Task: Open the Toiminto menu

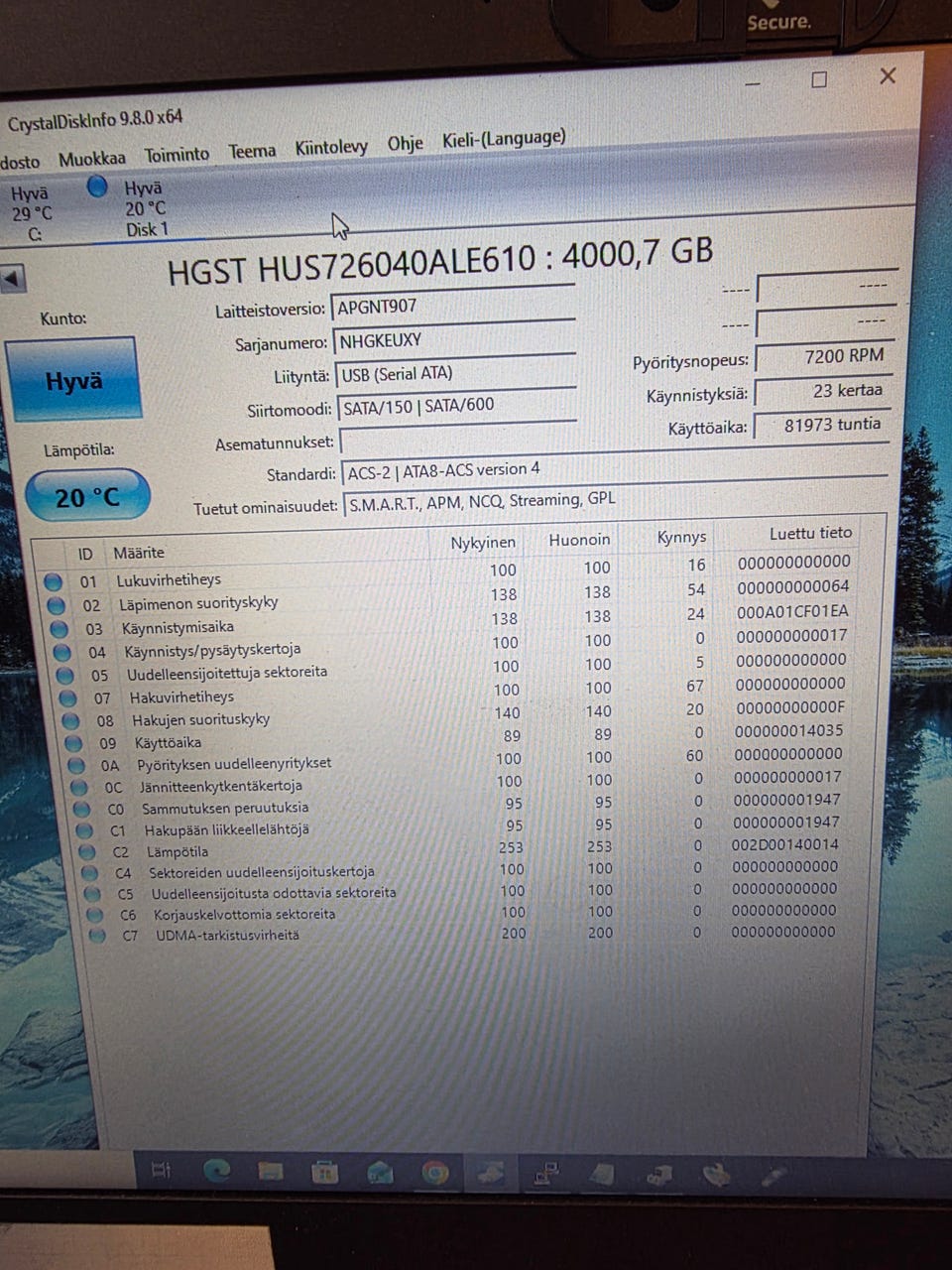Action: pyautogui.click(x=177, y=155)
